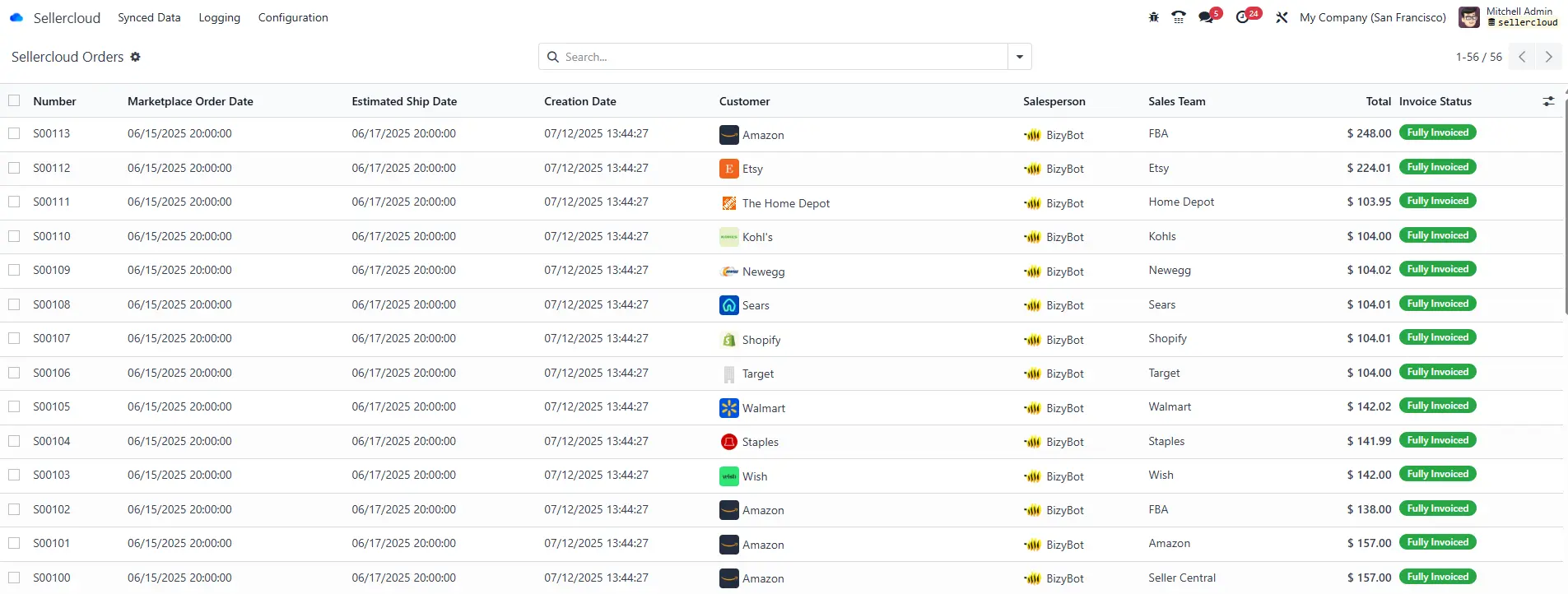Click the Sellercloud Orders breadcrumb title
The width and height of the screenshot is (1568, 594).
coord(67,57)
